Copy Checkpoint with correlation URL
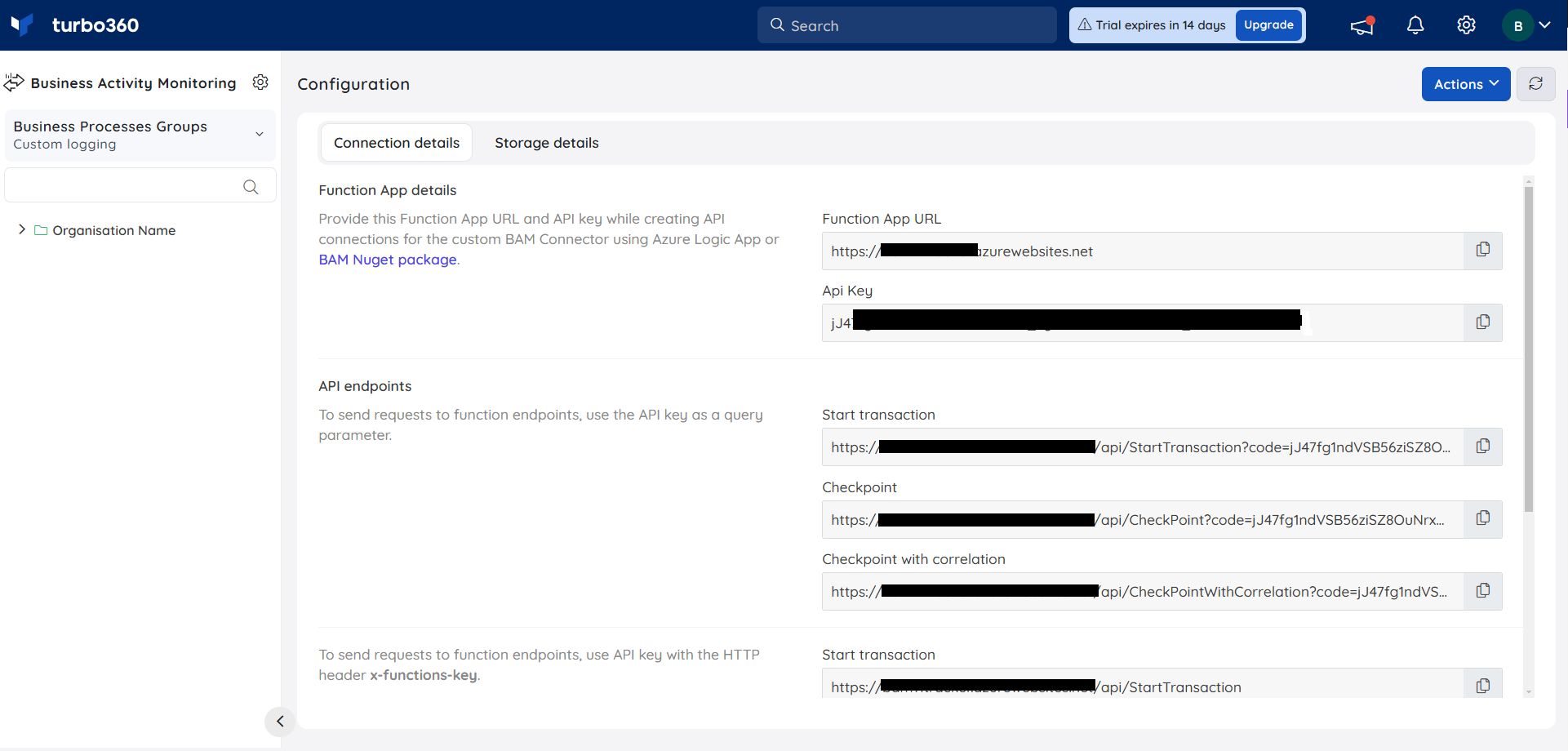The width and height of the screenshot is (1568, 751). (x=1483, y=591)
